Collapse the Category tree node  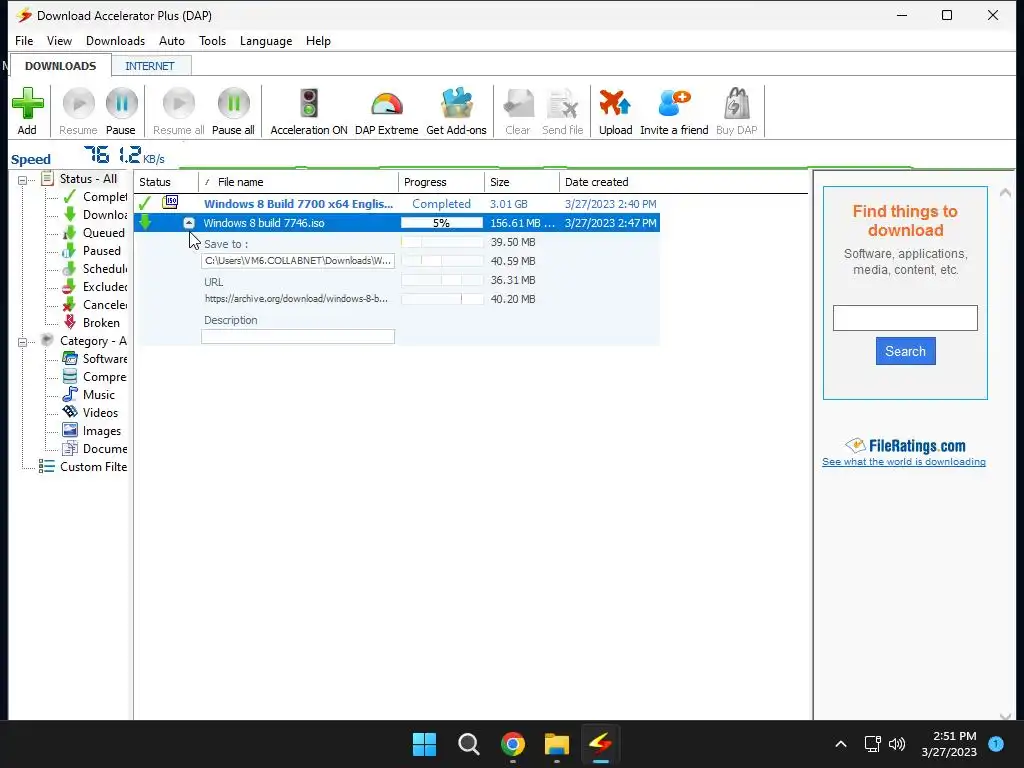(22, 342)
